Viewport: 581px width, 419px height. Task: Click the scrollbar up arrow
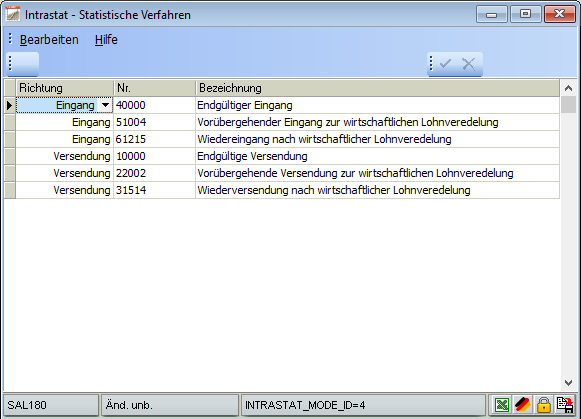click(568, 88)
